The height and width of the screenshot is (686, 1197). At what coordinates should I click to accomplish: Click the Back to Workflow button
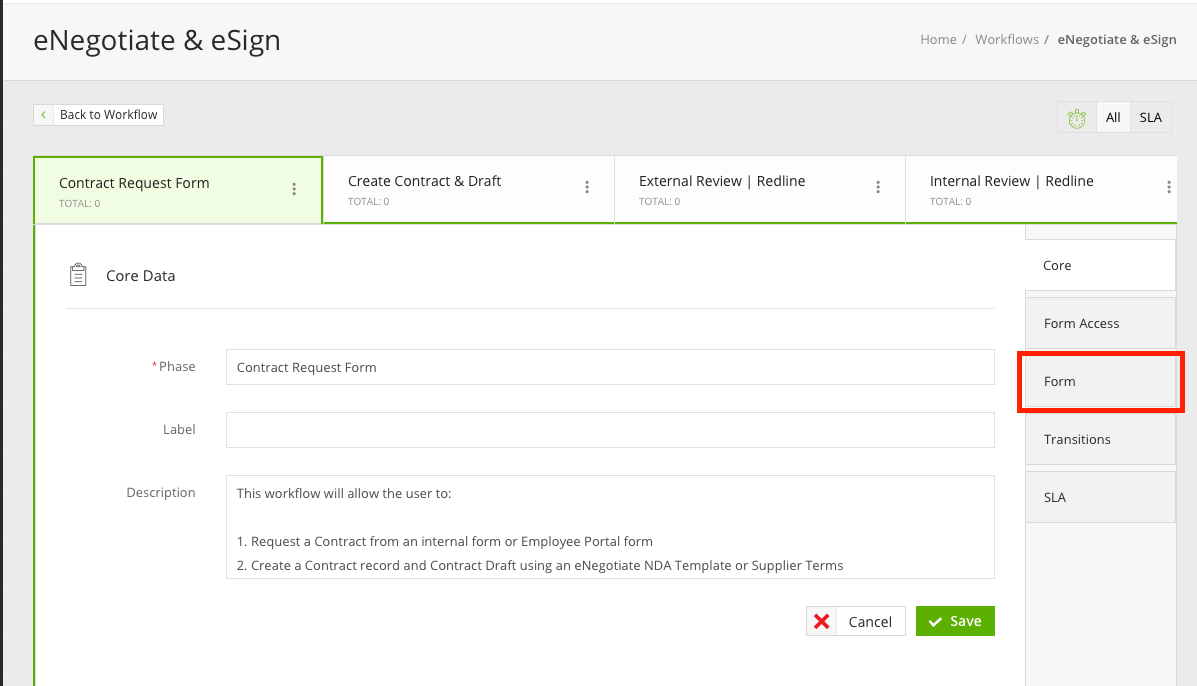point(98,114)
